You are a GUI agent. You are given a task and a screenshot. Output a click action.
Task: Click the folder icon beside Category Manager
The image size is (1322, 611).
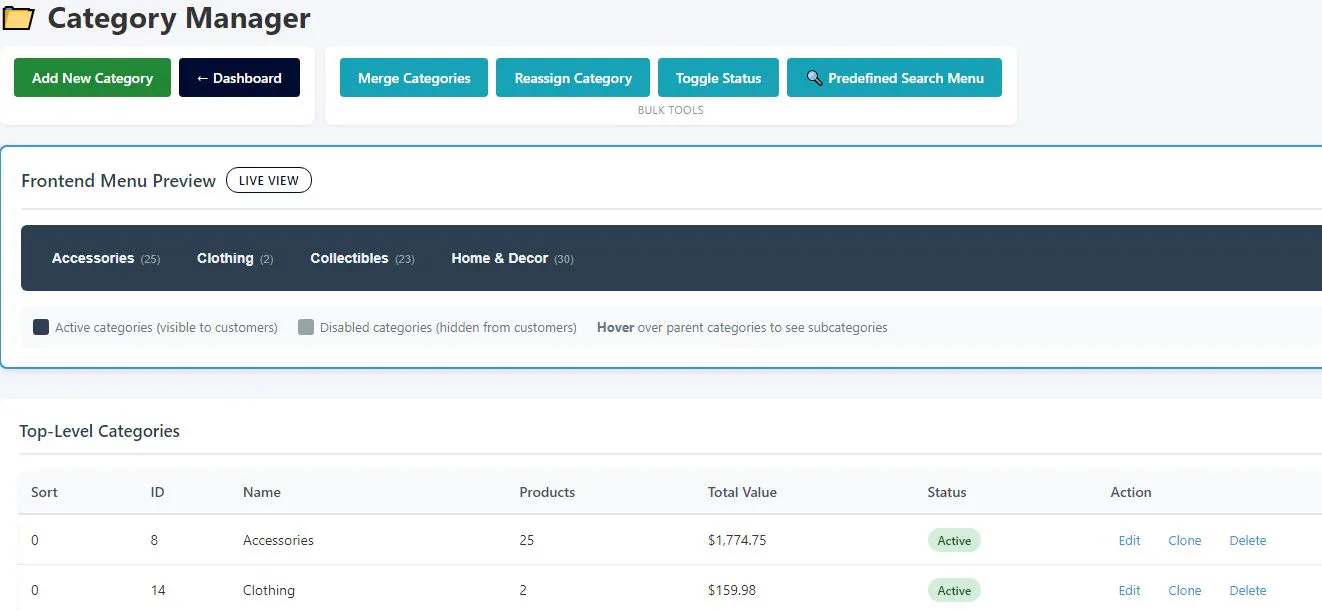pos(18,18)
